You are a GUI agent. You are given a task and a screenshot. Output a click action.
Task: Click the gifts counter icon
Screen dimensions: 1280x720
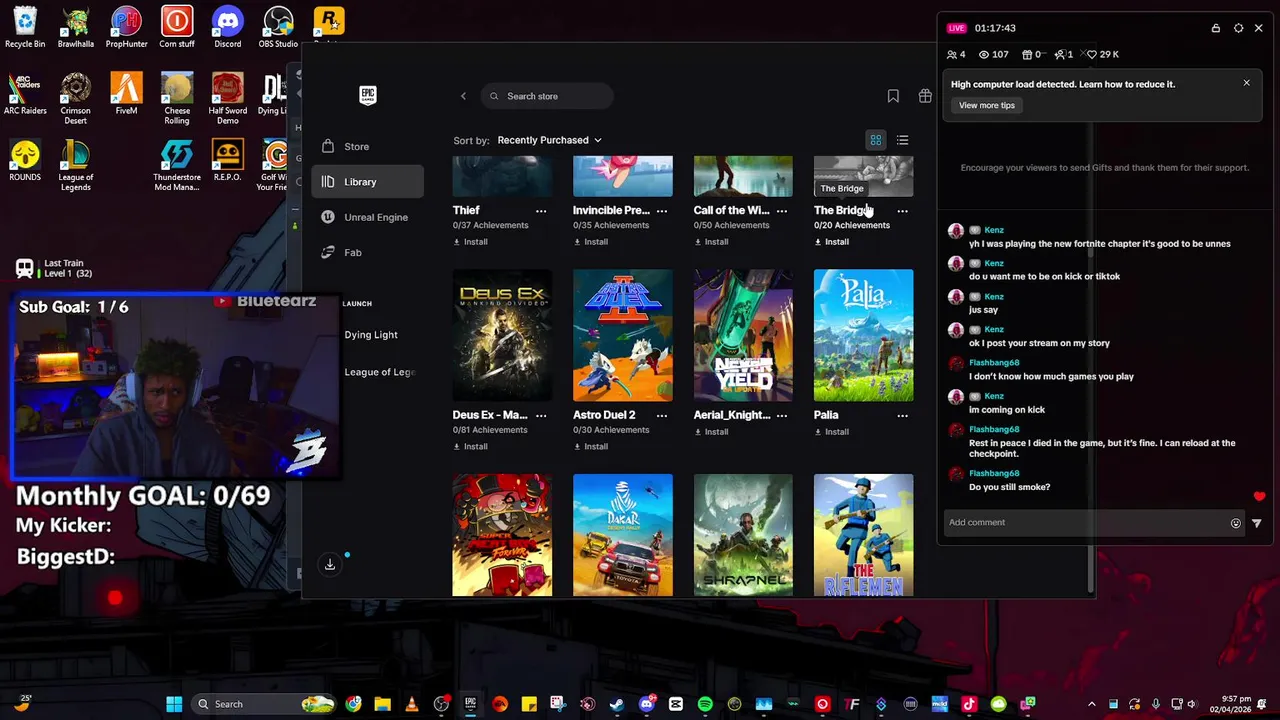pos(1027,54)
